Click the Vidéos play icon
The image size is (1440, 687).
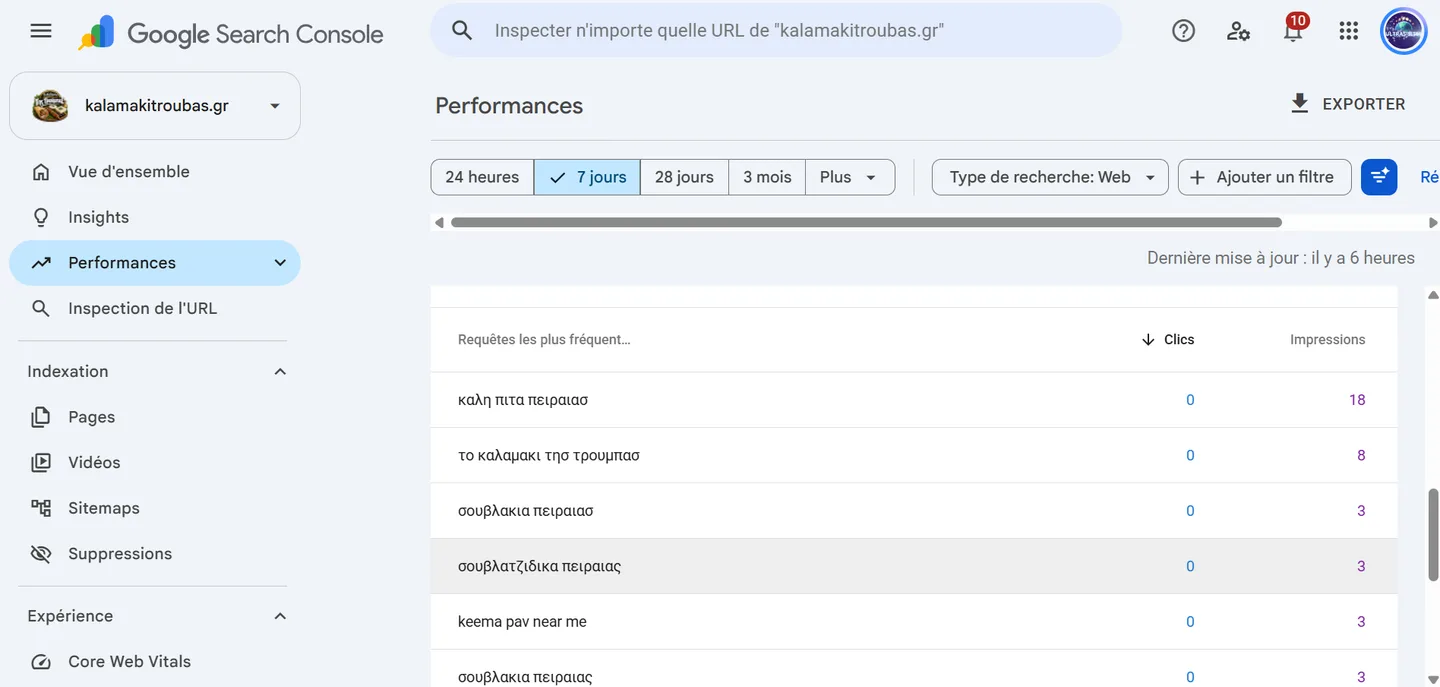pos(41,462)
